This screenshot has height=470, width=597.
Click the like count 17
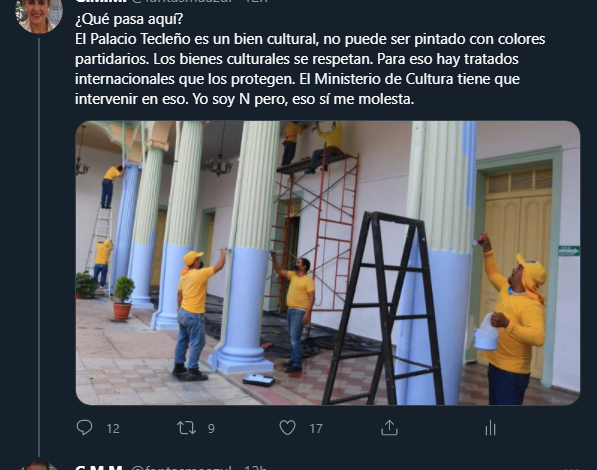[316, 429]
